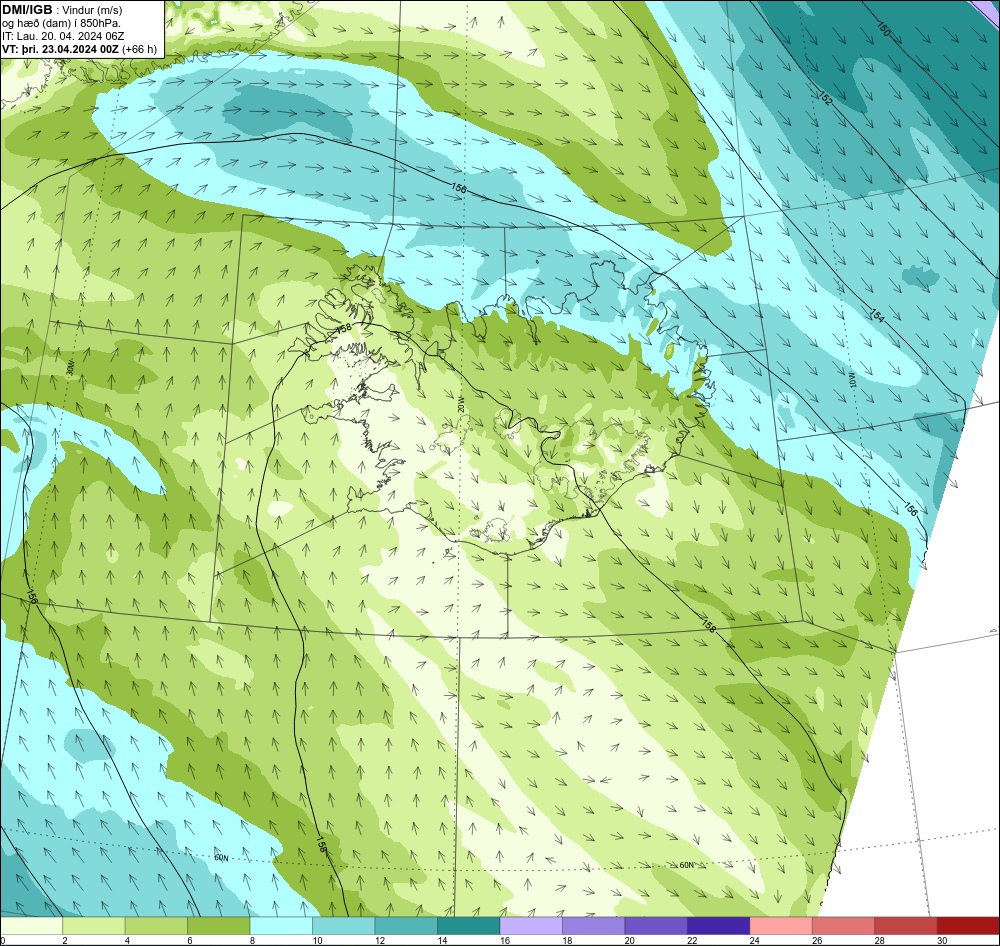Select the violet 20–22 m/s legend swatch
The image size is (1000, 946).
656,926
